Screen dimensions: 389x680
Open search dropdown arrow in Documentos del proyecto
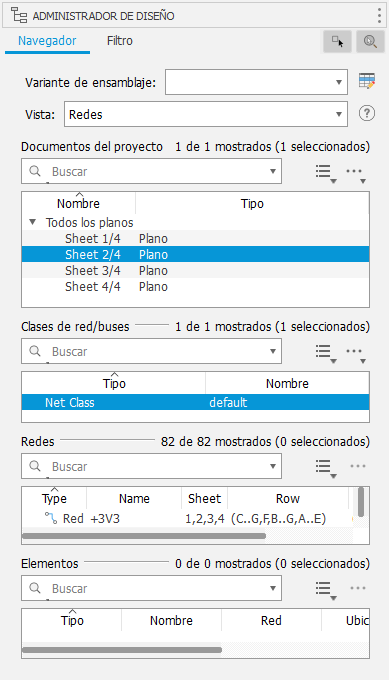(273, 171)
